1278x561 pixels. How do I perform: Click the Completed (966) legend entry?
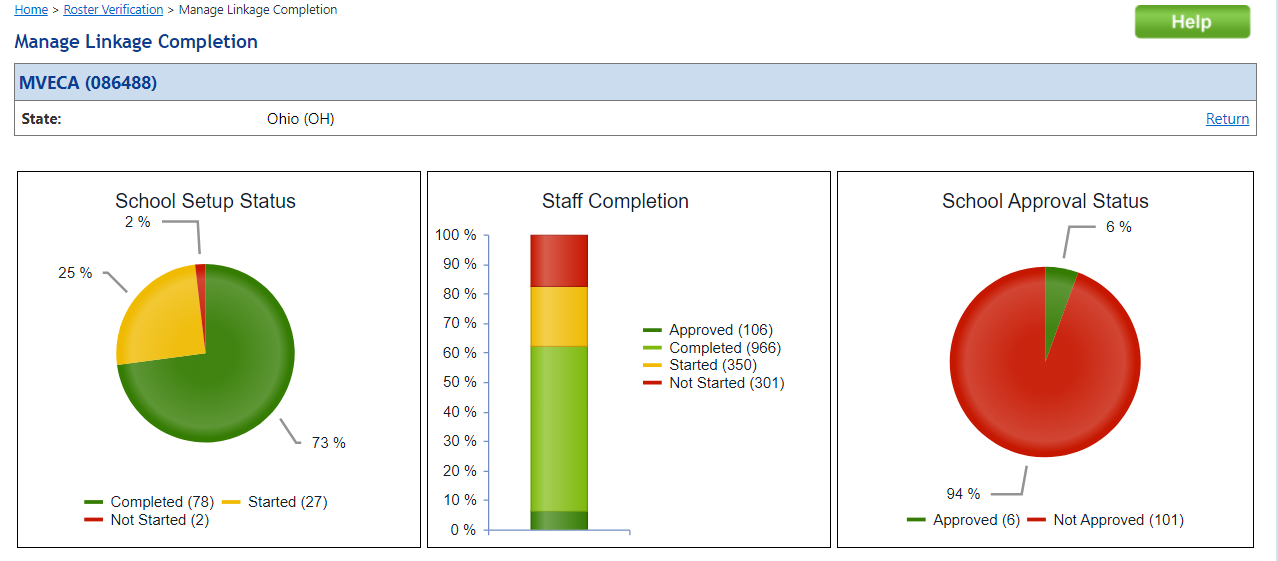[724, 348]
